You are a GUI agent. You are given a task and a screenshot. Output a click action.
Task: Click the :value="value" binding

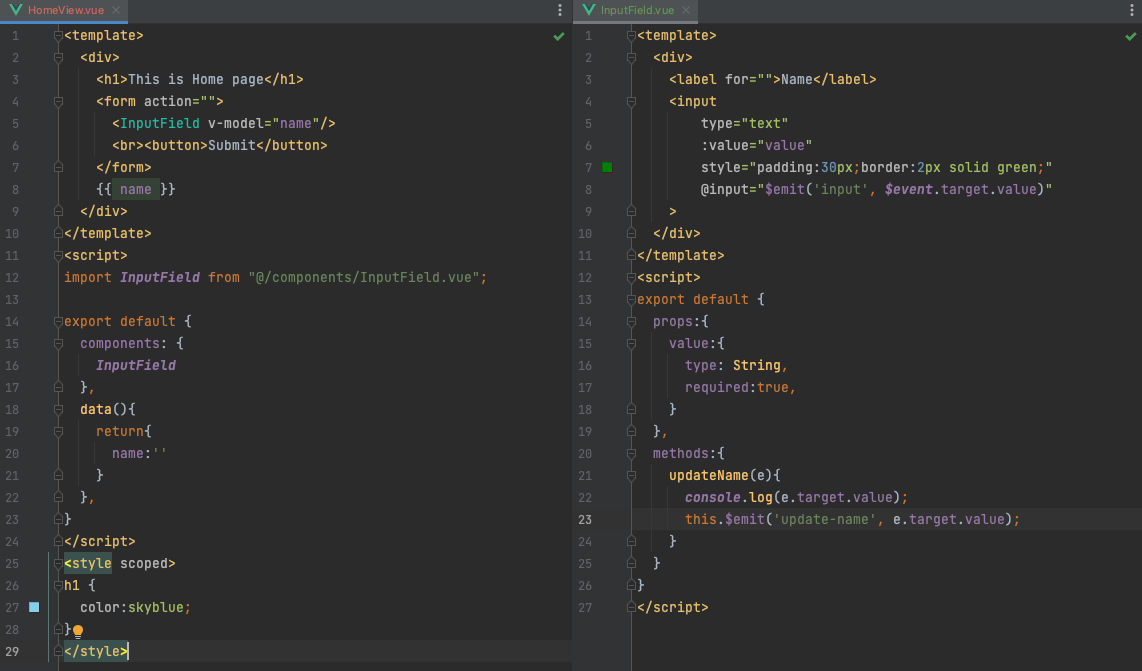756,146
